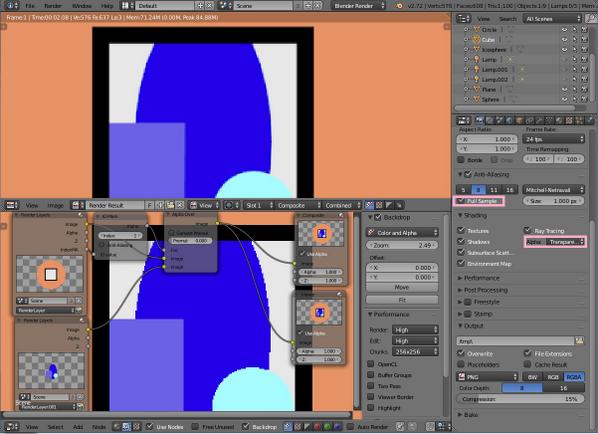598x434 pixels.
Task: Click the Blender info editor icon at top-left
Action: (12, 6)
